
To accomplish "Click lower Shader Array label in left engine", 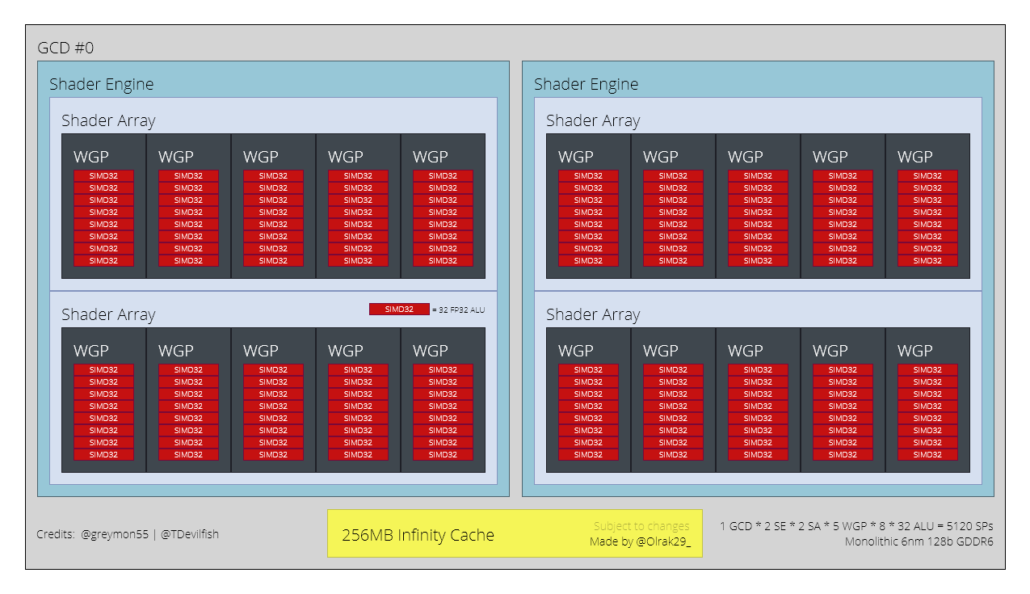I will click(x=108, y=315).
